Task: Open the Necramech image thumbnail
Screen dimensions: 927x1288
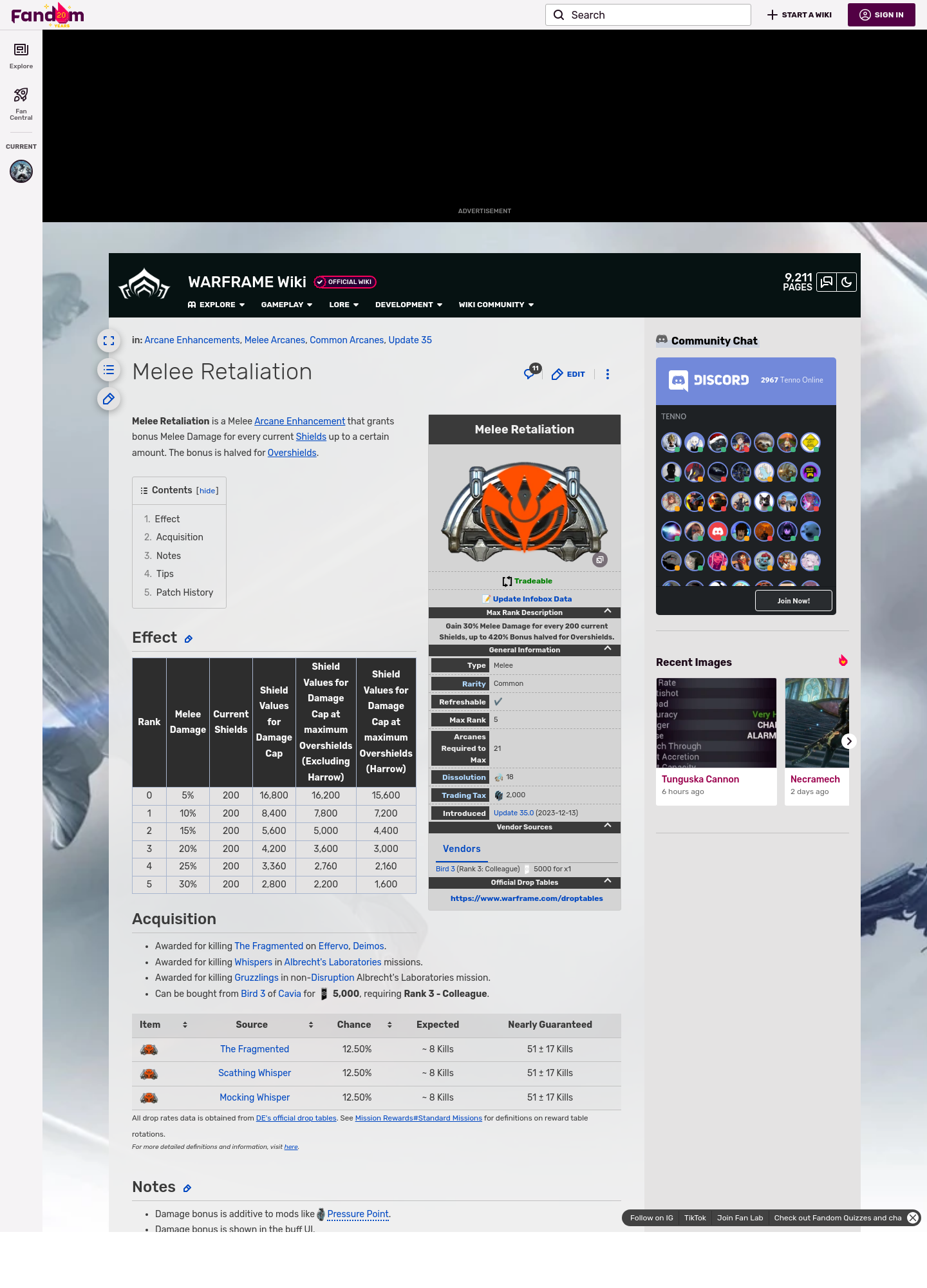Action: tap(818, 723)
